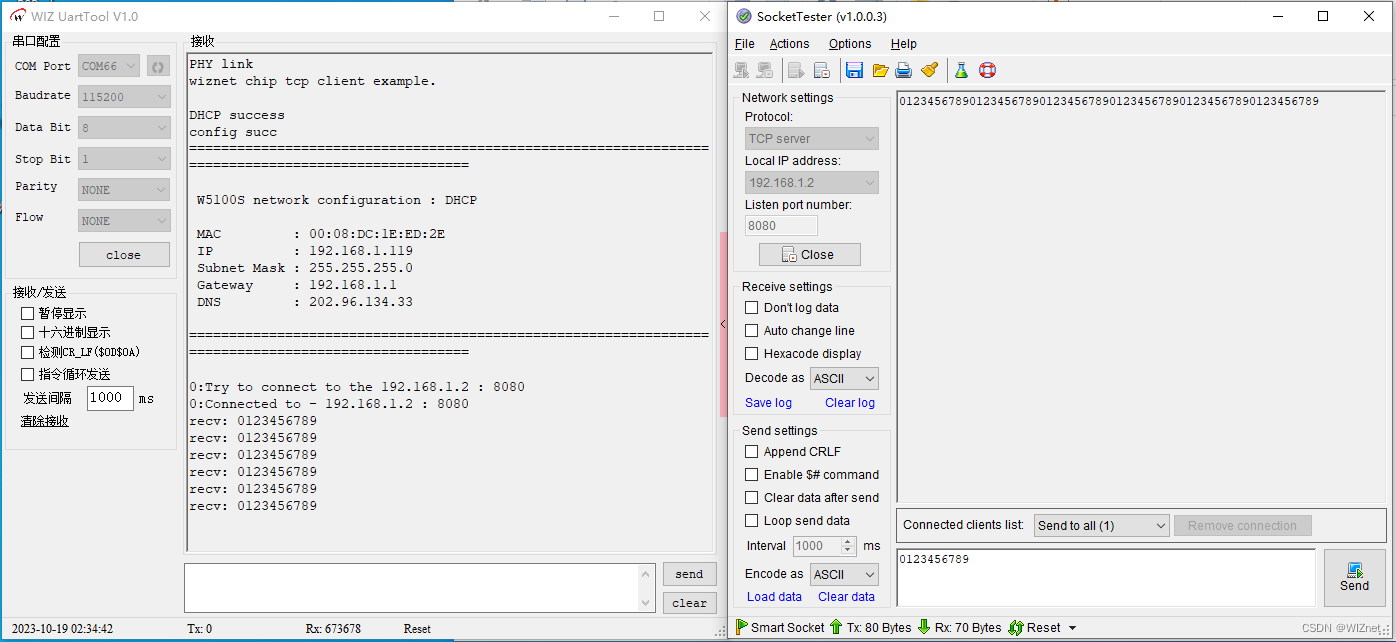Open the Protocol TCP server dropdown
Screen dimensions: 1396x642
812,139
